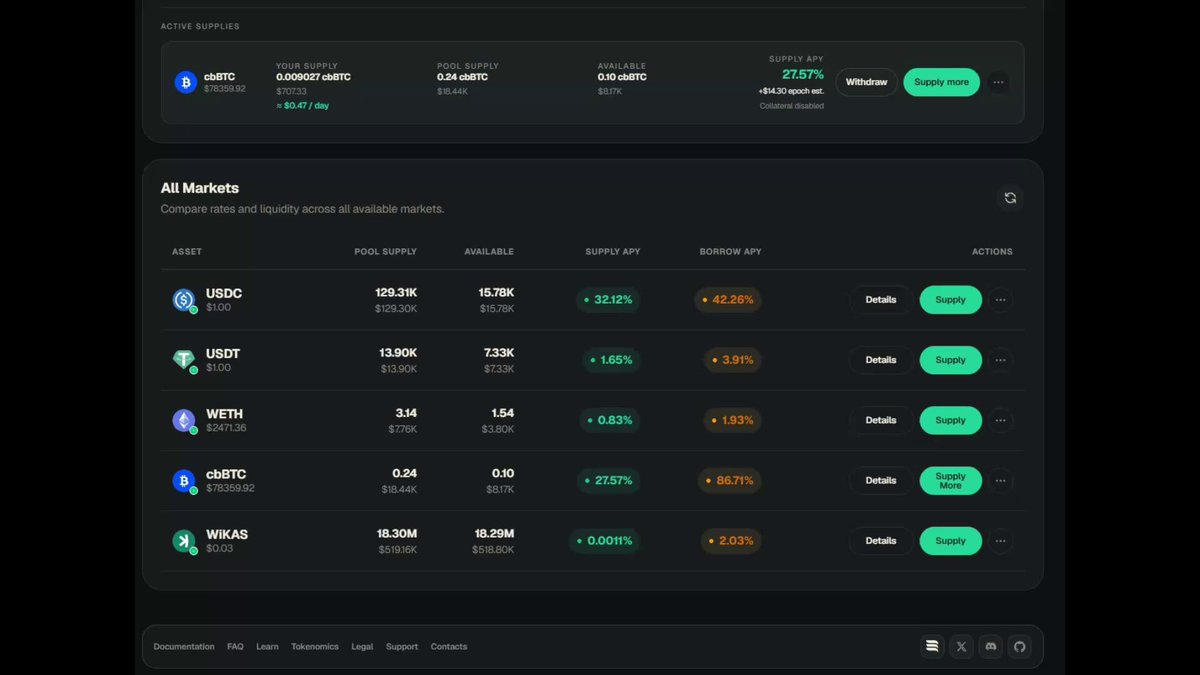Withdraw the cbBTC supply
1200x675 pixels.
click(x=866, y=82)
